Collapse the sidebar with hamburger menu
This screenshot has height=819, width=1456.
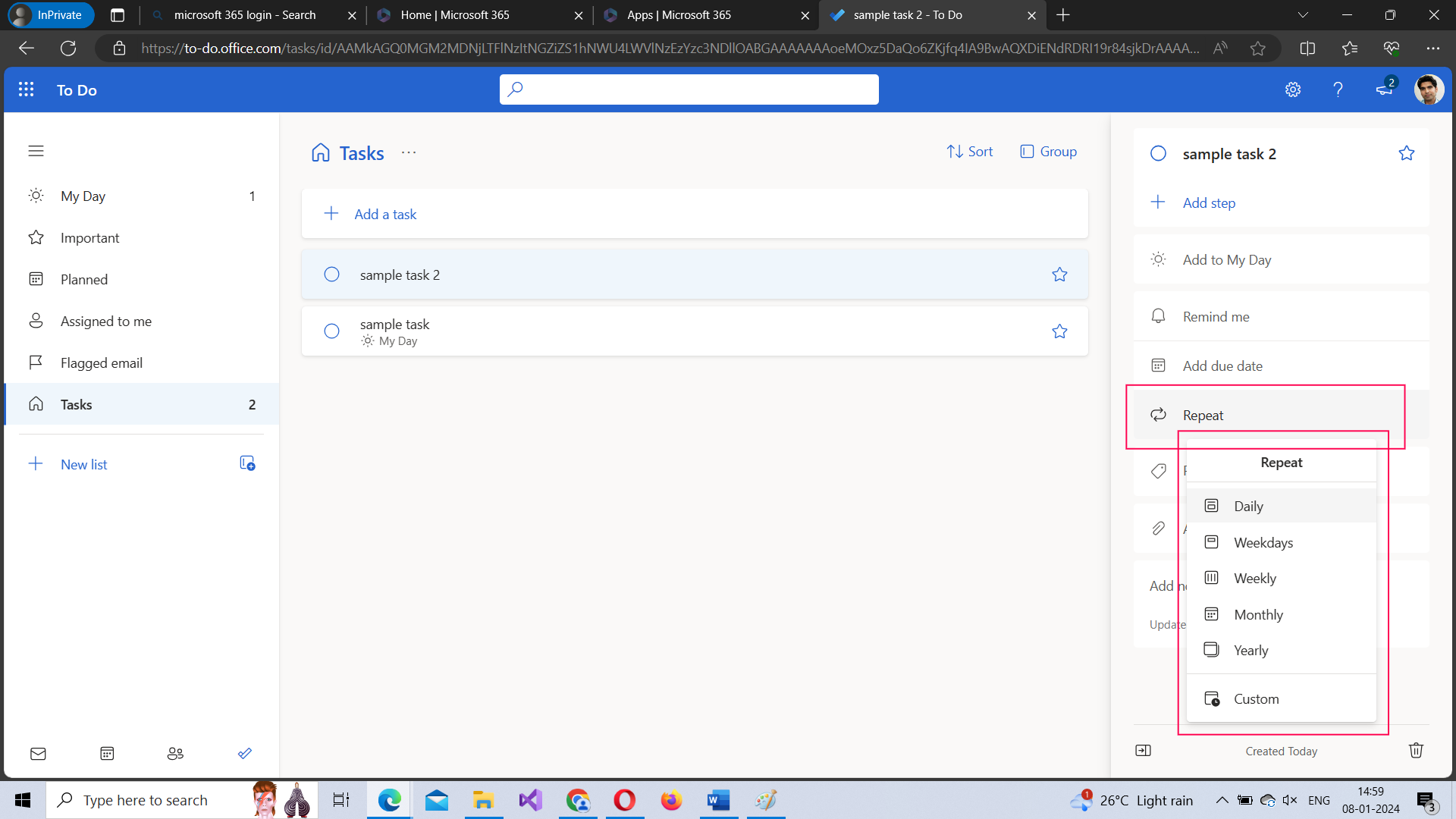36,151
